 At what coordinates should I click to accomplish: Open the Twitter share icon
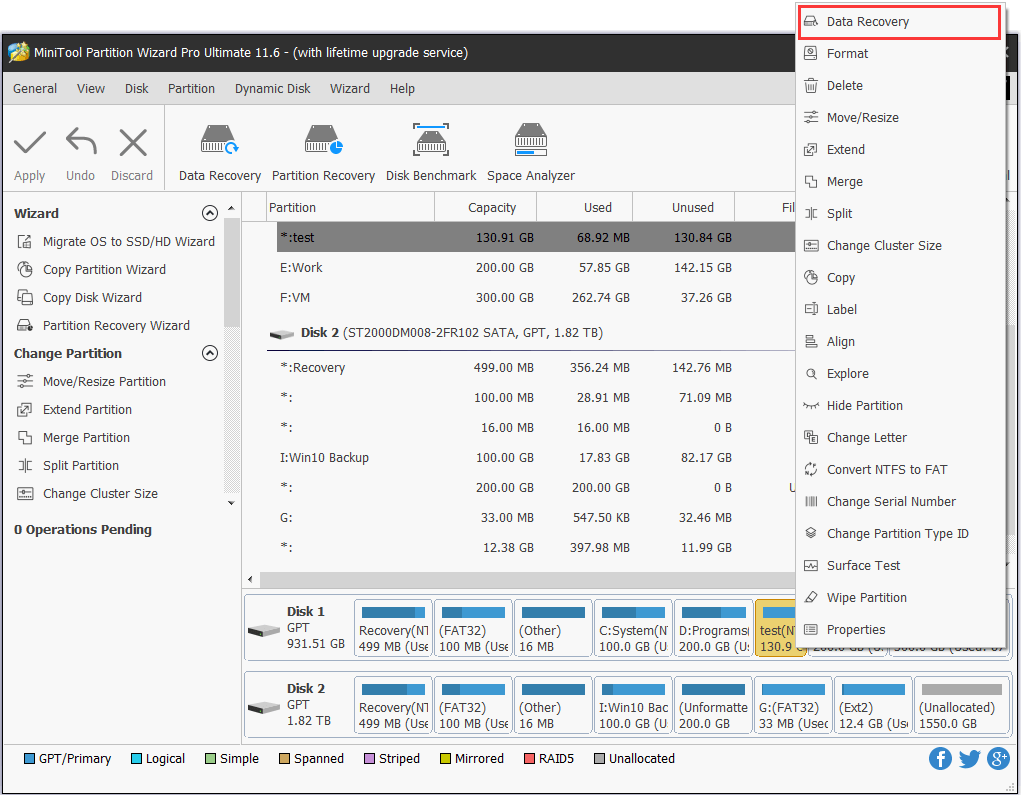(x=969, y=759)
